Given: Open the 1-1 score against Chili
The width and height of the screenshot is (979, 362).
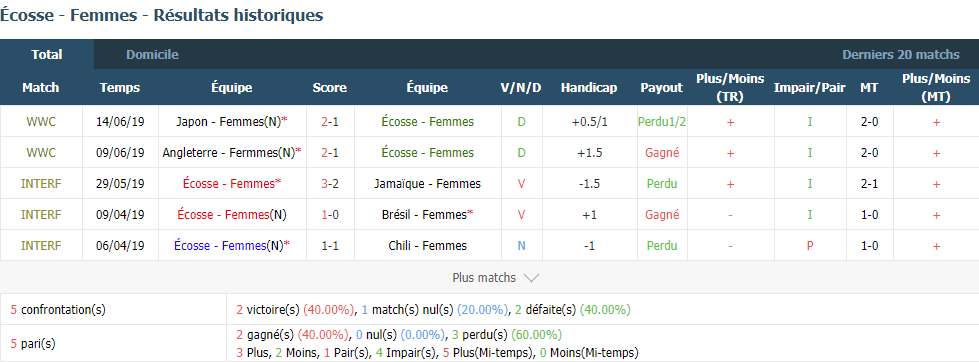Looking at the screenshot, I should (330, 245).
